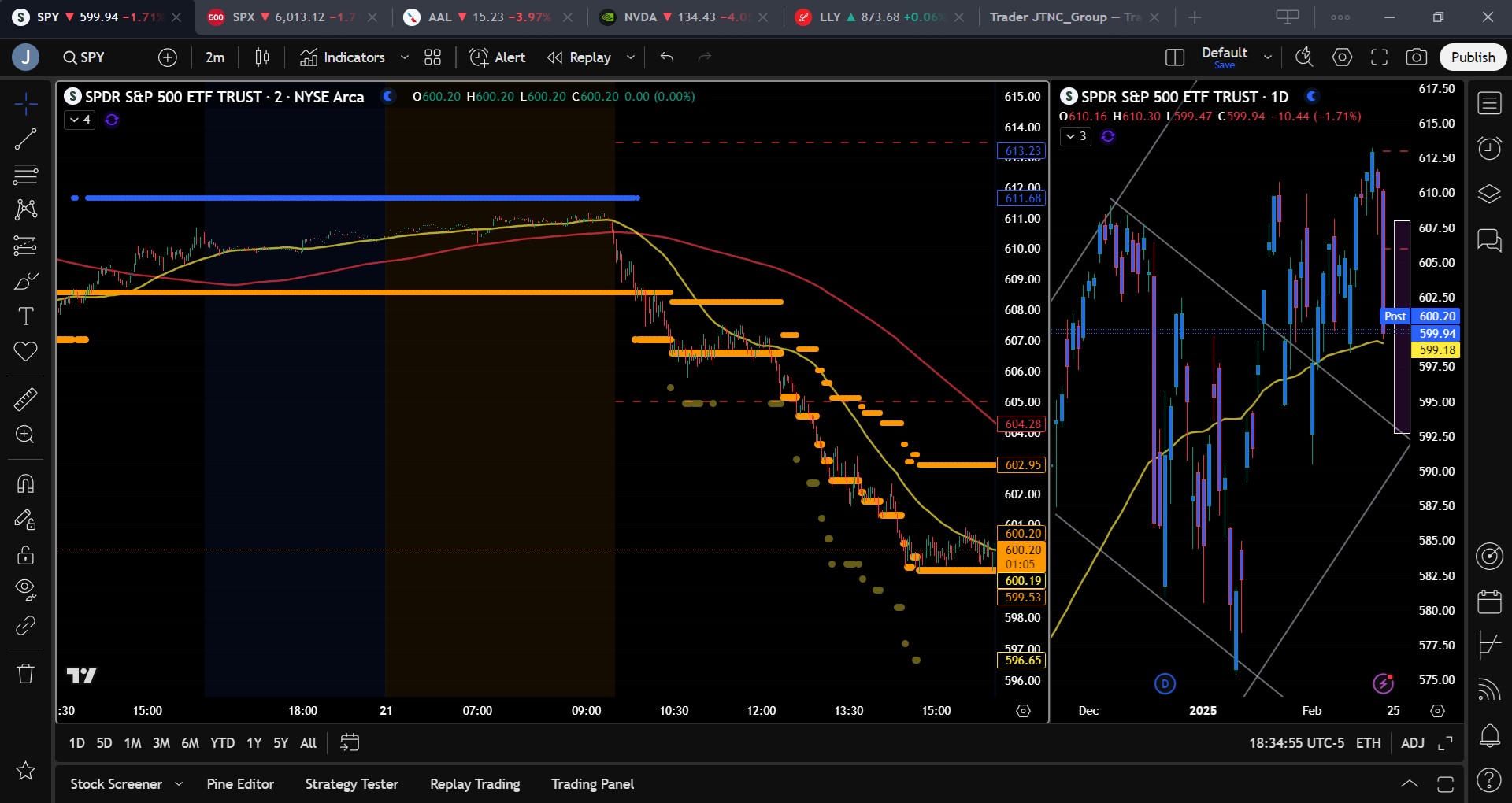
Task: Collapse the 2m chart indicator legend
Action: coord(80,120)
